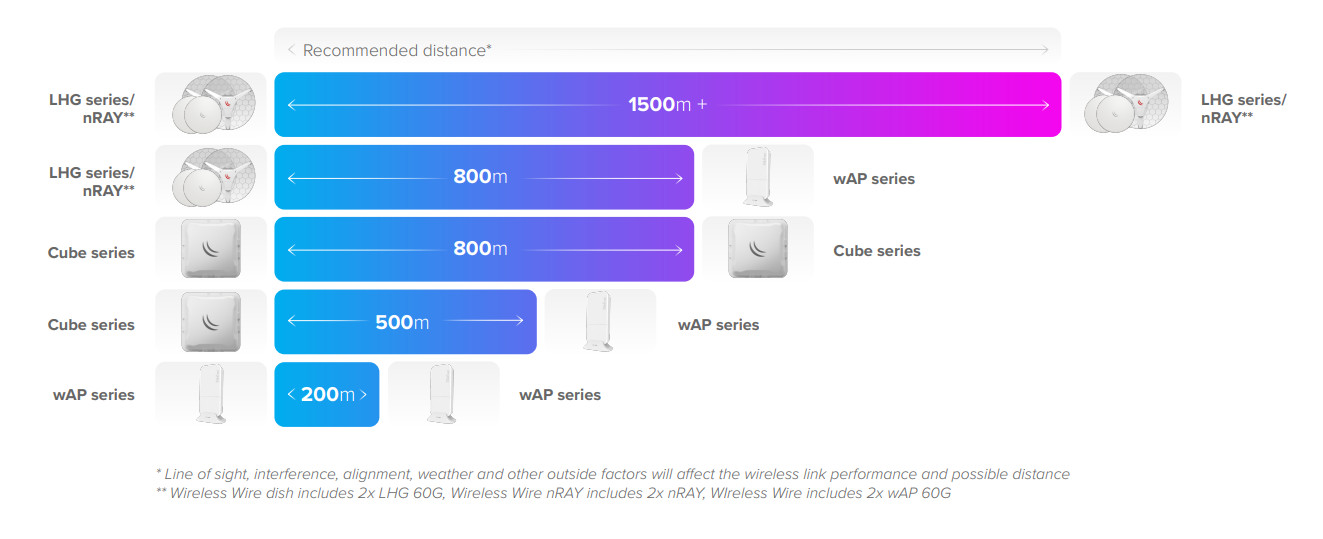Image resolution: width=1323 pixels, height=539 pixels.
Task: Click the Cube device image left of second 800m bar
Action: [x=211, y=249]
